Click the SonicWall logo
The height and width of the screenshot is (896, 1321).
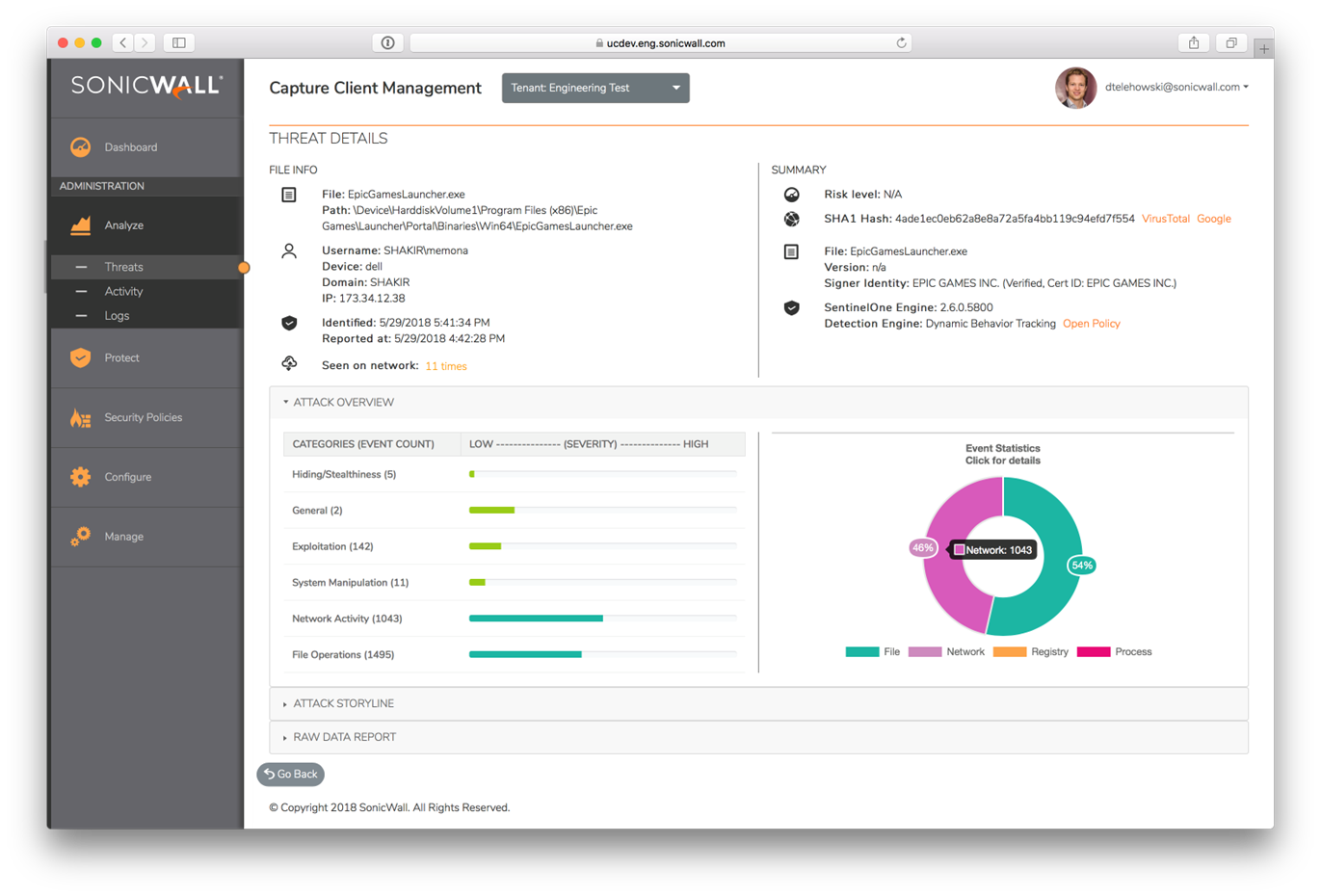click(x=146, y=86)
